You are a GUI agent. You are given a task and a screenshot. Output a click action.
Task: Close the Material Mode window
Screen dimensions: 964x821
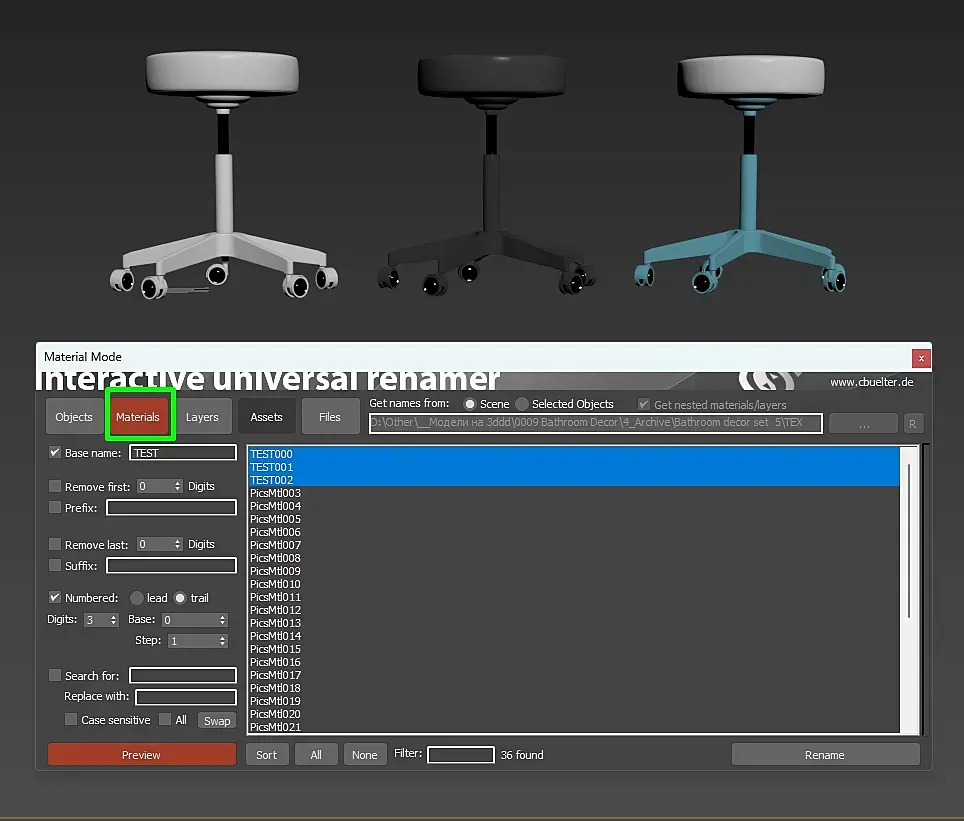921,358
